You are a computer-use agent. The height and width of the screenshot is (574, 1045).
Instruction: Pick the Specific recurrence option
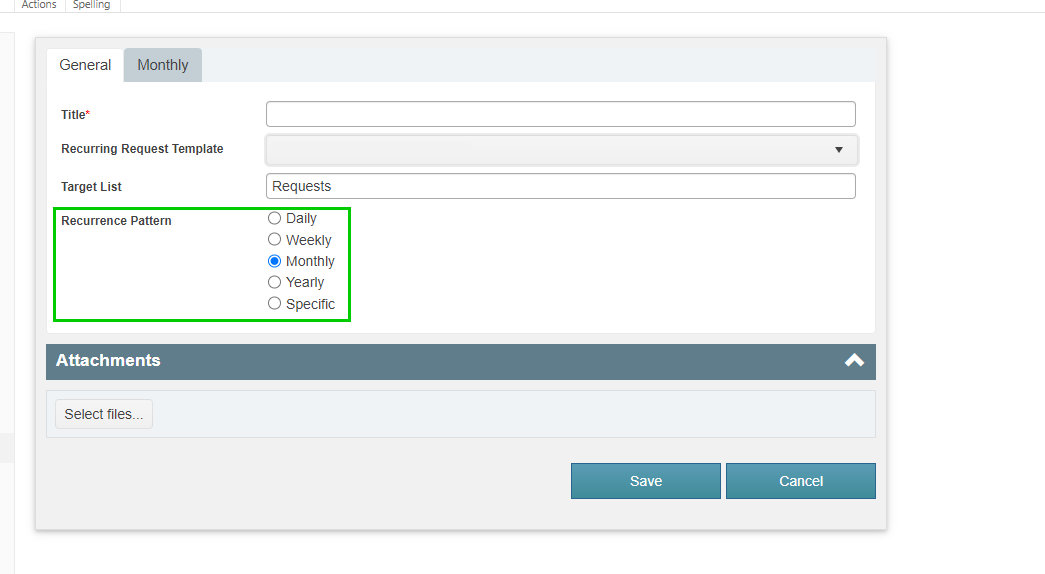point(274,303)
